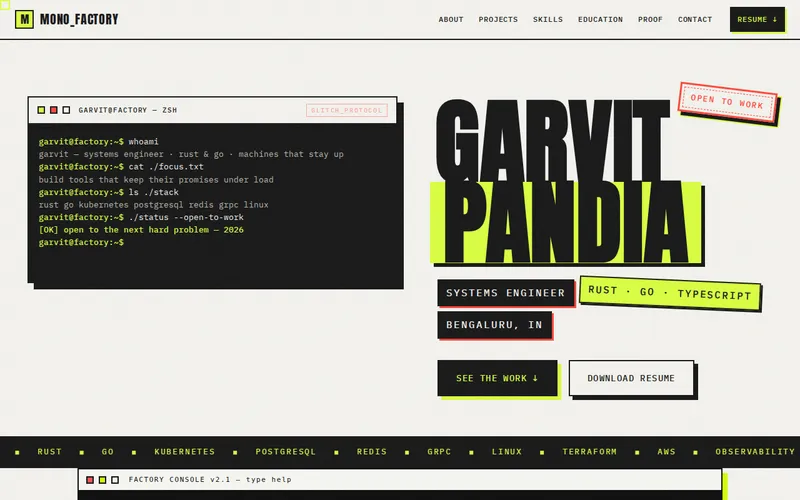Open the PROOF nav item

[650, 19]
